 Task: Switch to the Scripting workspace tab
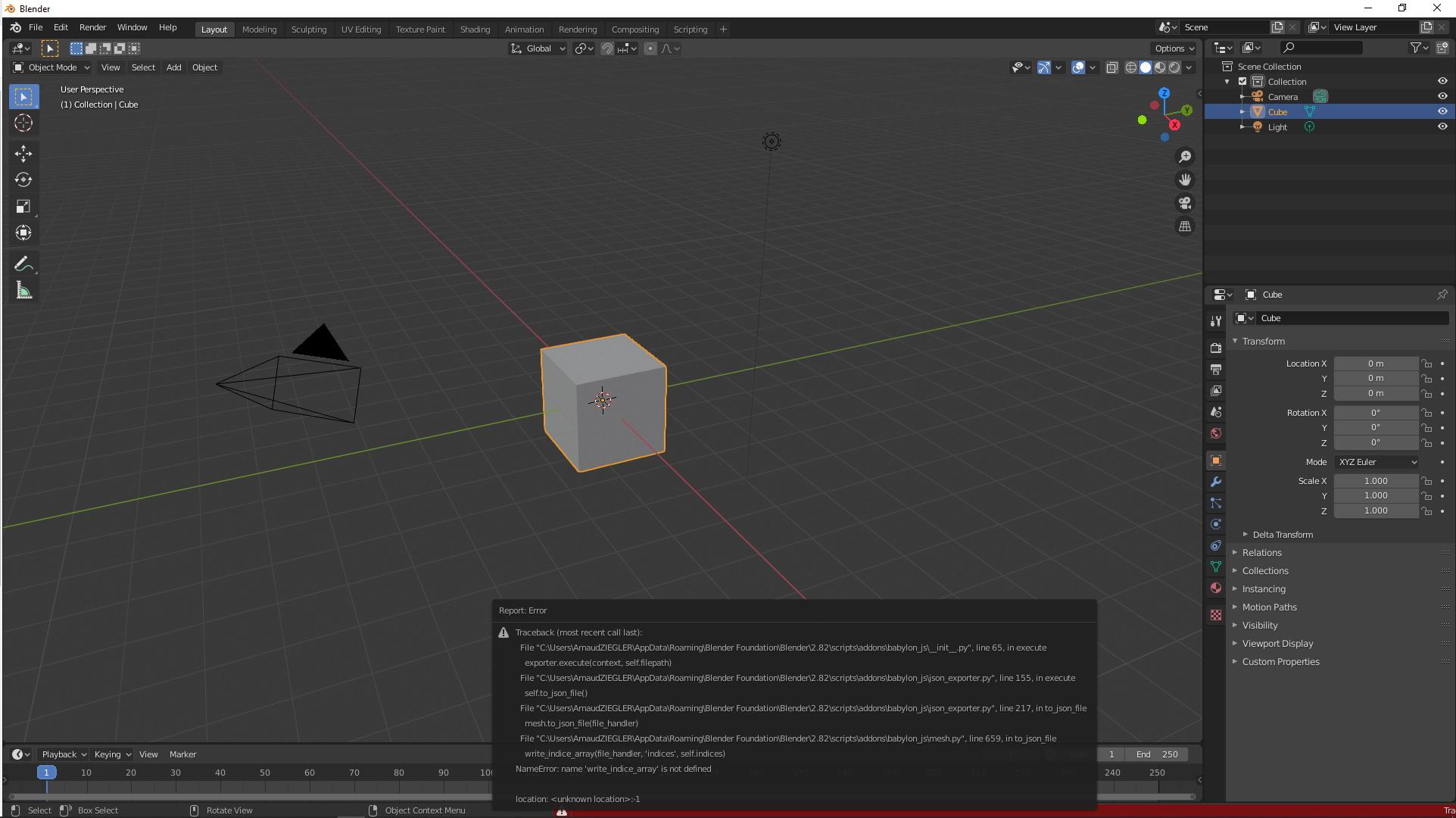(x=691, y=30)
